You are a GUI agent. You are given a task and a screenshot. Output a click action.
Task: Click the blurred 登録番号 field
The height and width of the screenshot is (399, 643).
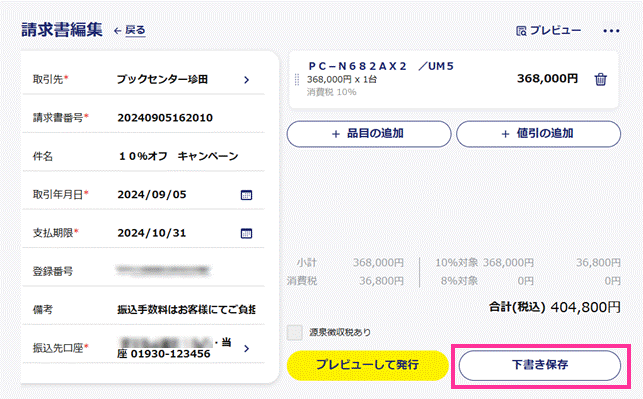(x=163, y=270)
